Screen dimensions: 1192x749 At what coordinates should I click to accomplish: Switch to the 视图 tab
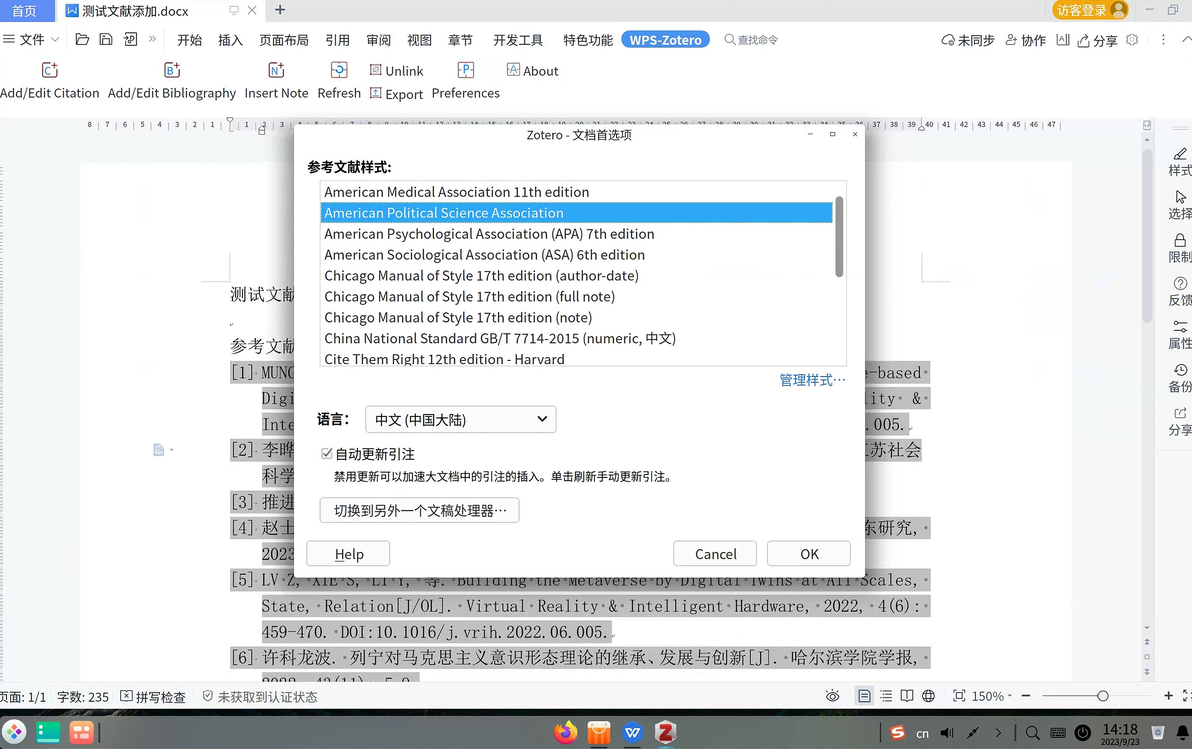pos(419,40)
